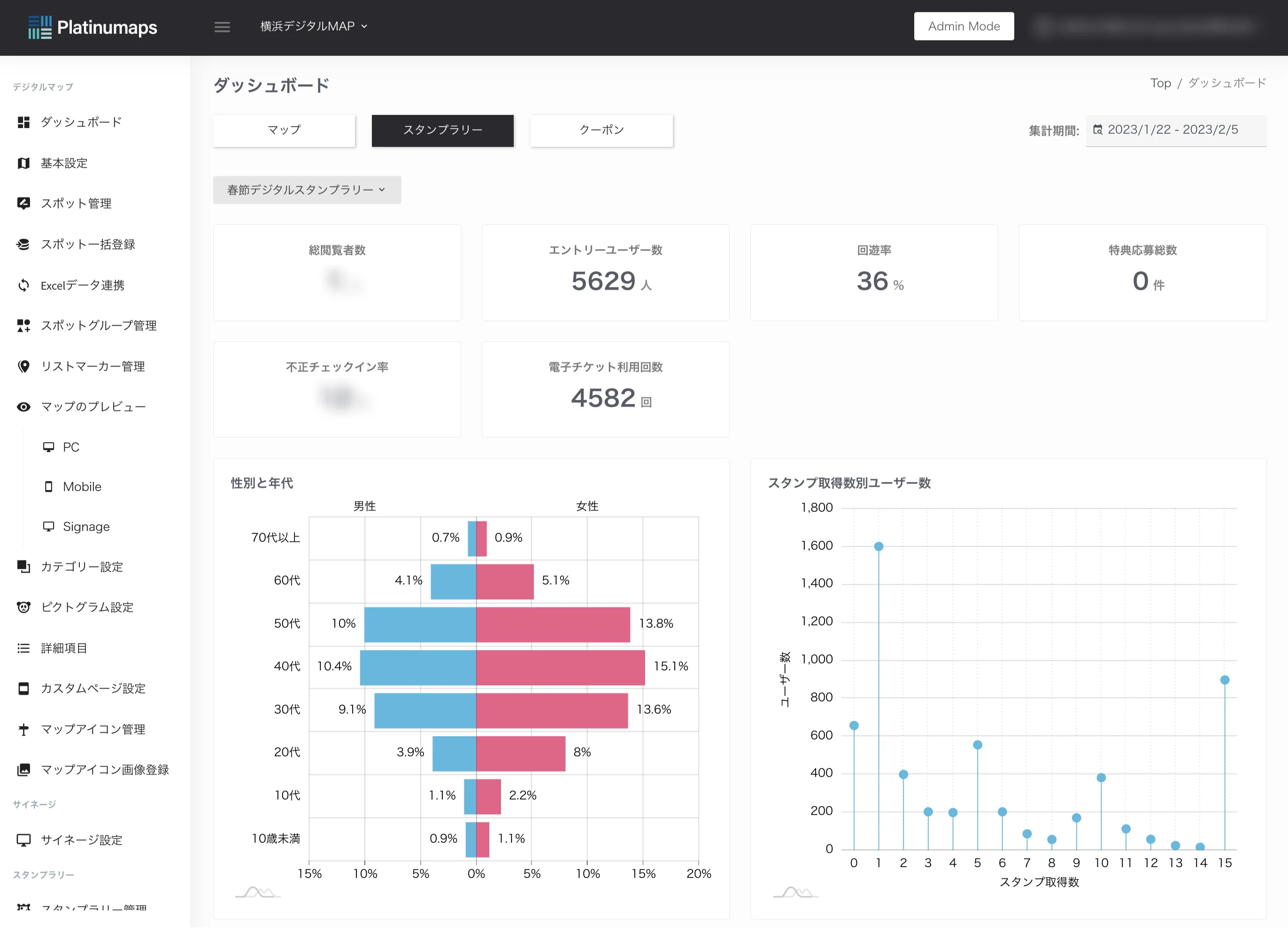Click the リストマーカー管理 pin icon
1288x932 pixels.
pos(23,366)
